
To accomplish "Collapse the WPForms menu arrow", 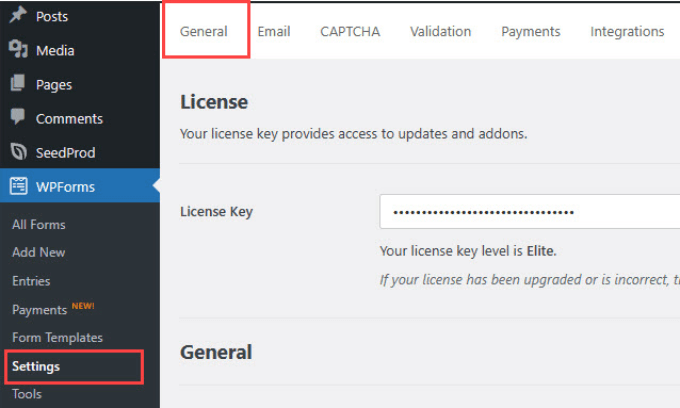I will [x=155, y=186].
